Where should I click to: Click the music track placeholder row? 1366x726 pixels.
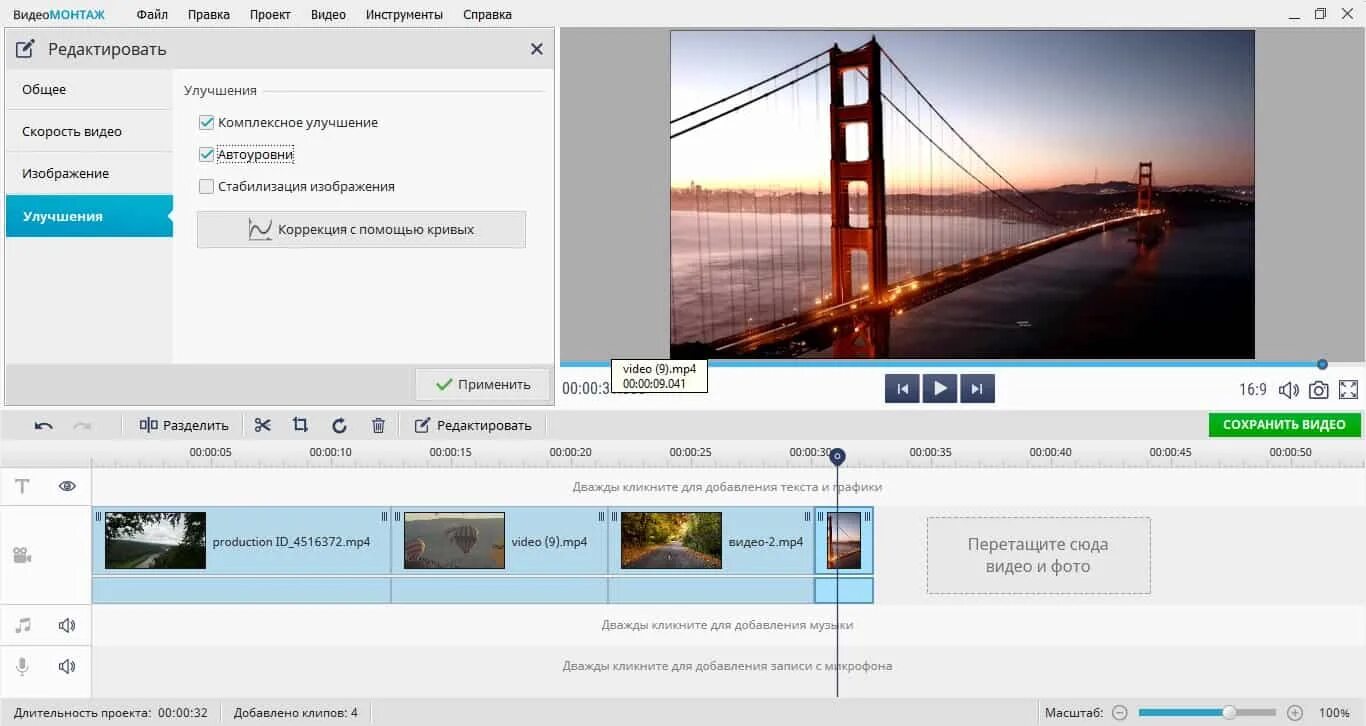tap(727, 625)
